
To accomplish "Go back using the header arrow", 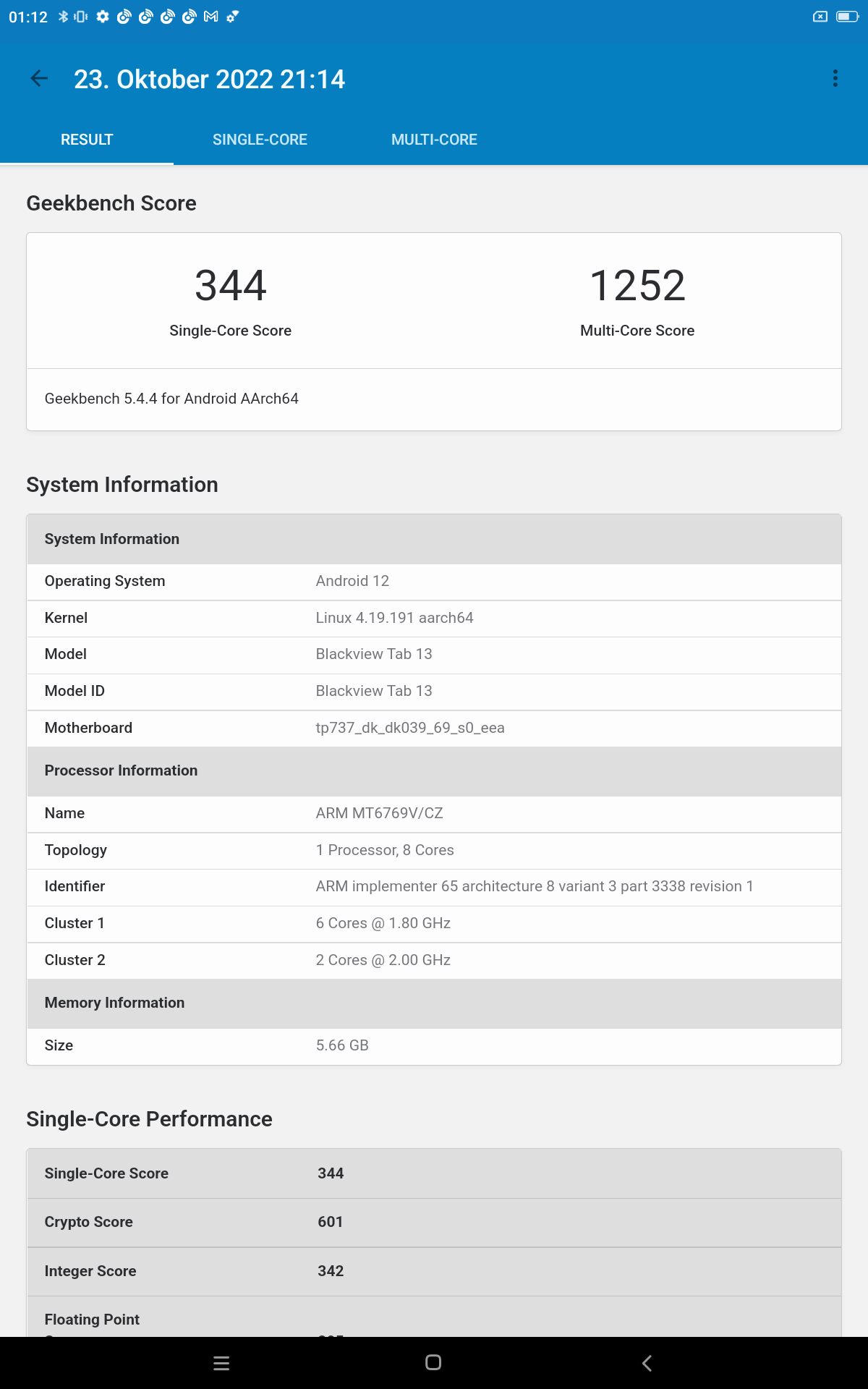I will click(x=40, y=79).
